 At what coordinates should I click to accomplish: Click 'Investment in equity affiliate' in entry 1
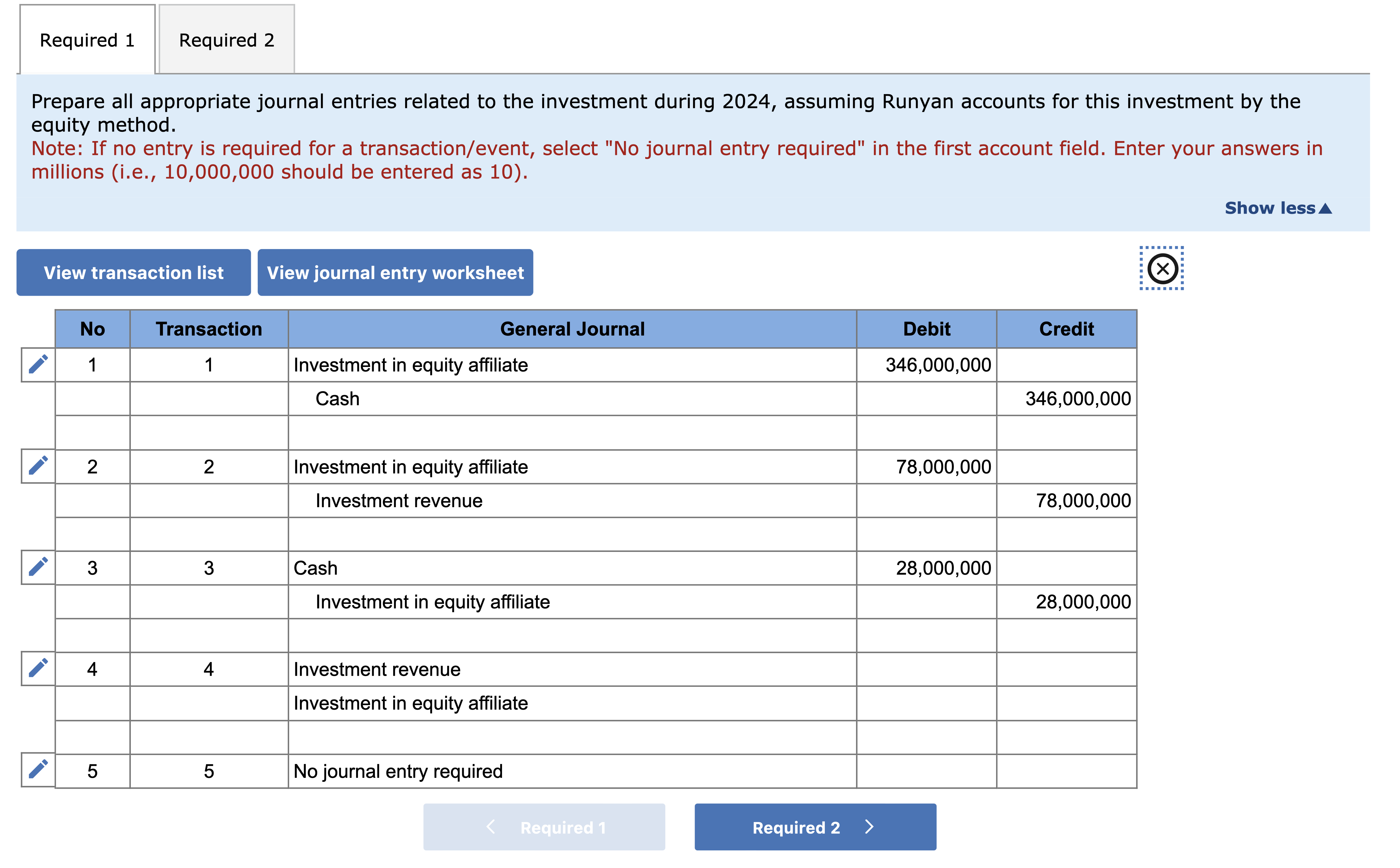(x=572, y=365)
